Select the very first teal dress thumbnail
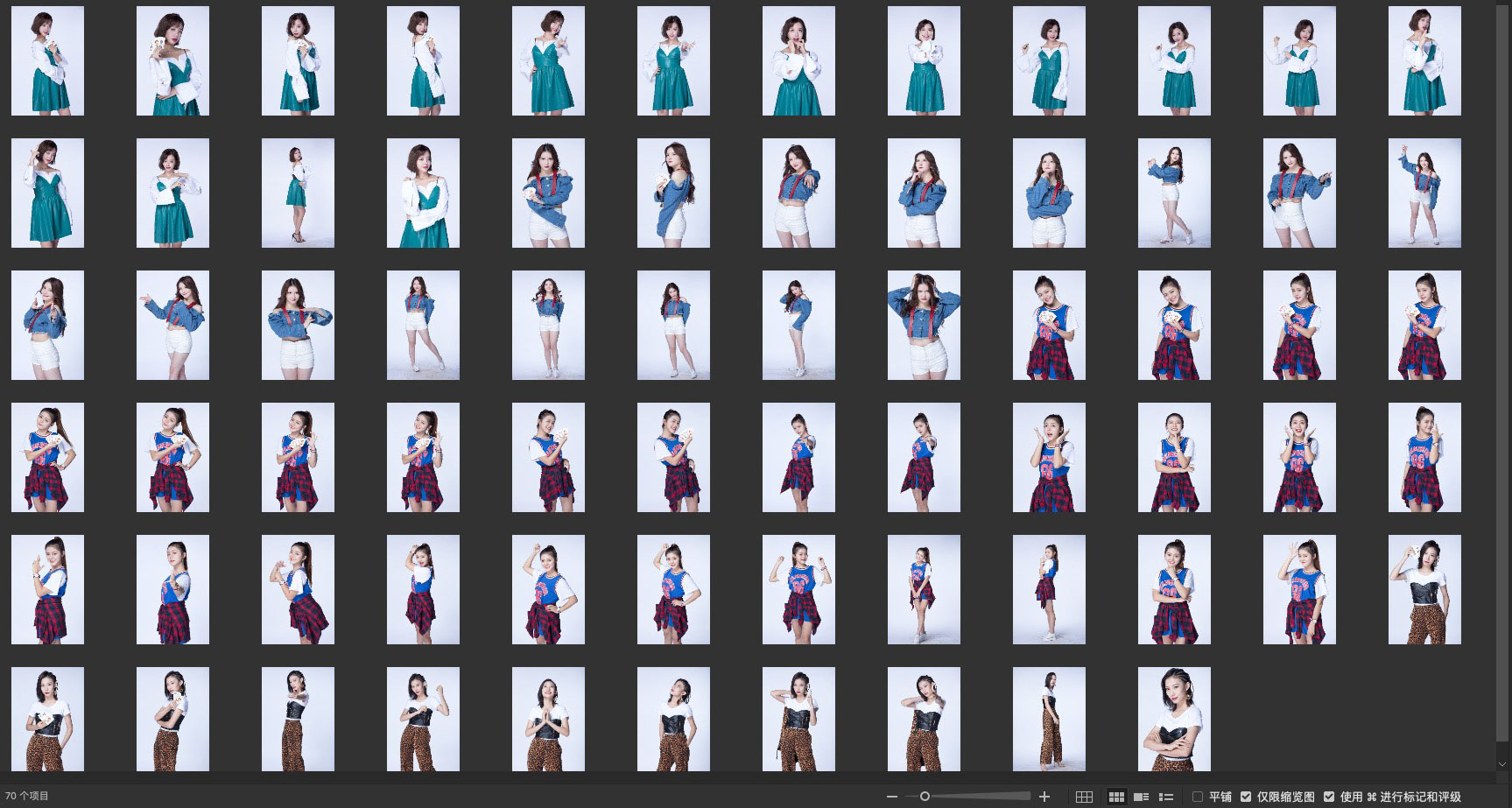 click(x=47, y=60)
